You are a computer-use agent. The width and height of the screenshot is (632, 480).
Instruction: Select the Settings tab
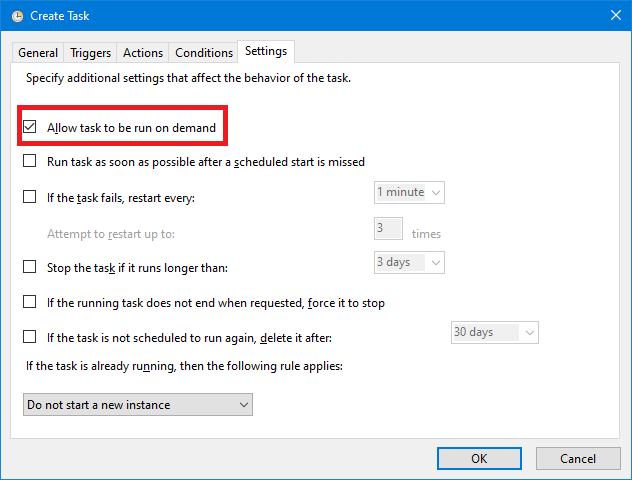pyautogui.click(x=266, y=51)
